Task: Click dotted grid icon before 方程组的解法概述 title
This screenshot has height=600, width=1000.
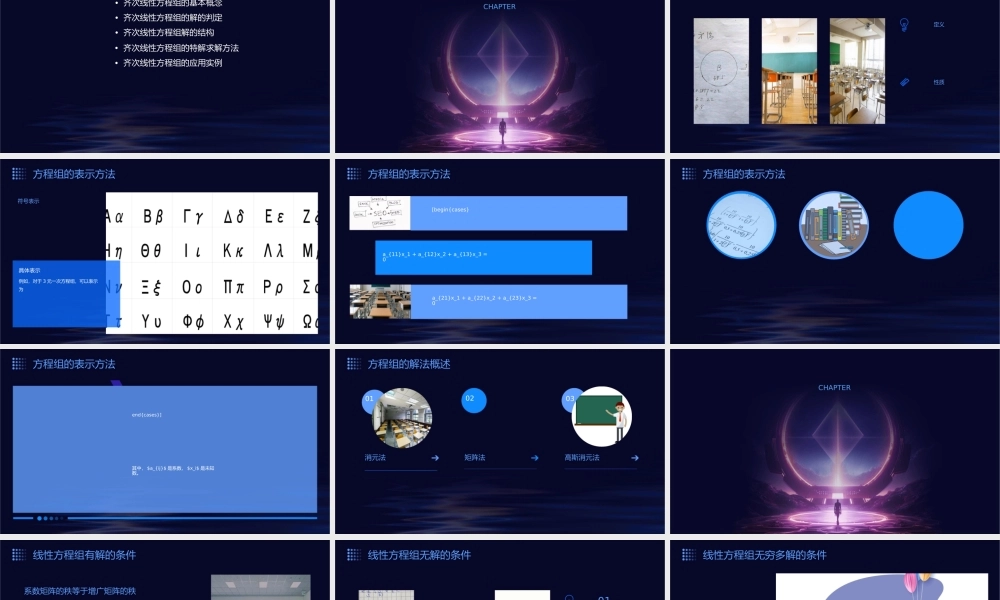Action: 353,364
